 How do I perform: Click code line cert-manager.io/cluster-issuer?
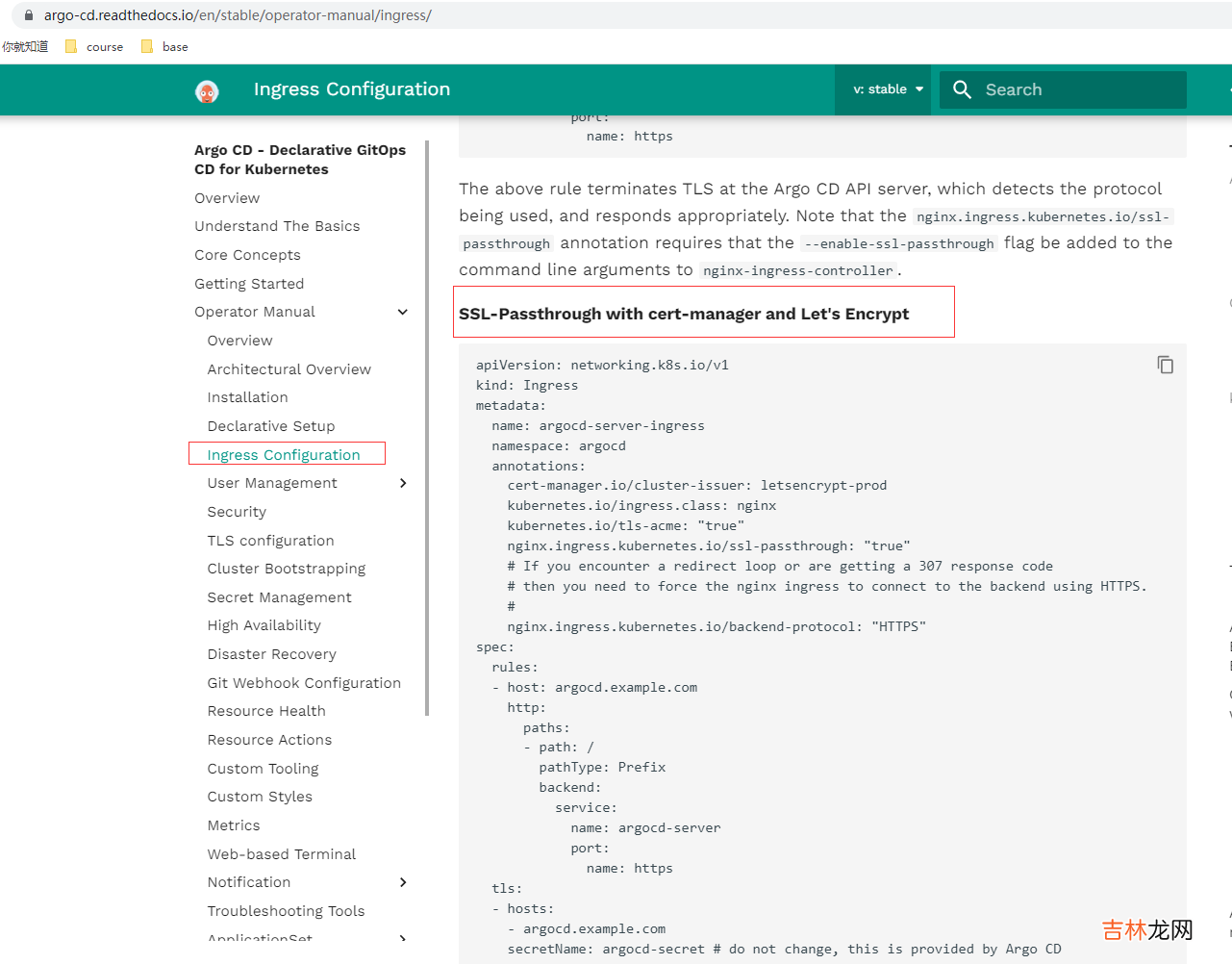point(697,485)
